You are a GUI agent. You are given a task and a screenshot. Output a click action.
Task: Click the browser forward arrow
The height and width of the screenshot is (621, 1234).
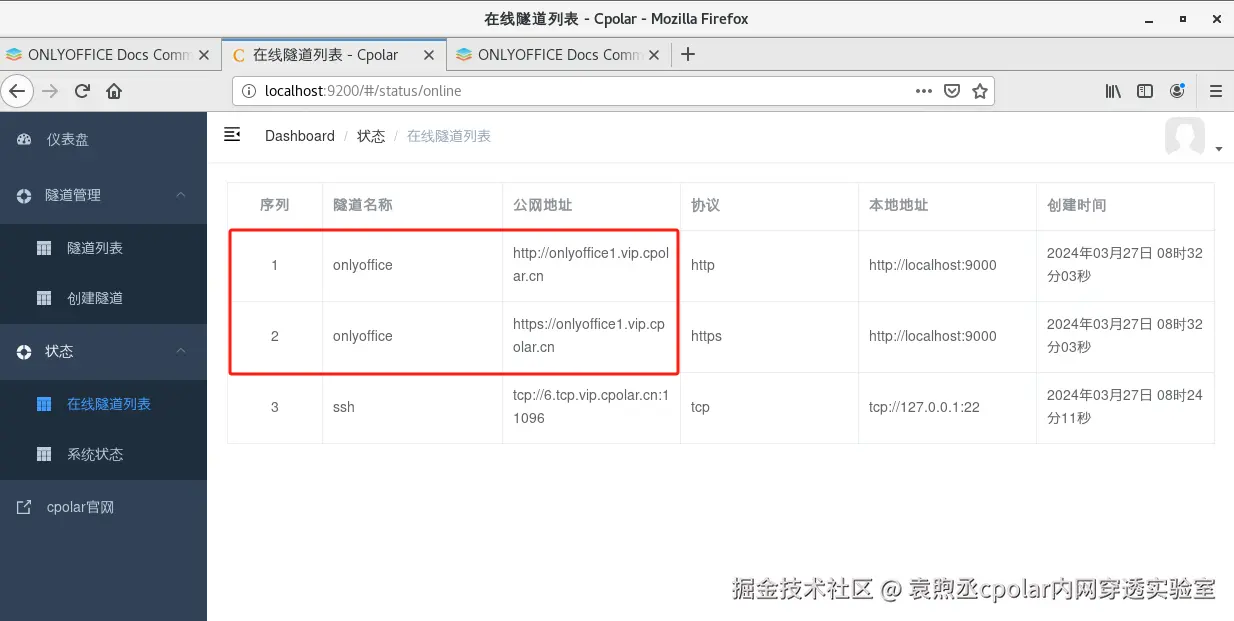coord(50,91)
